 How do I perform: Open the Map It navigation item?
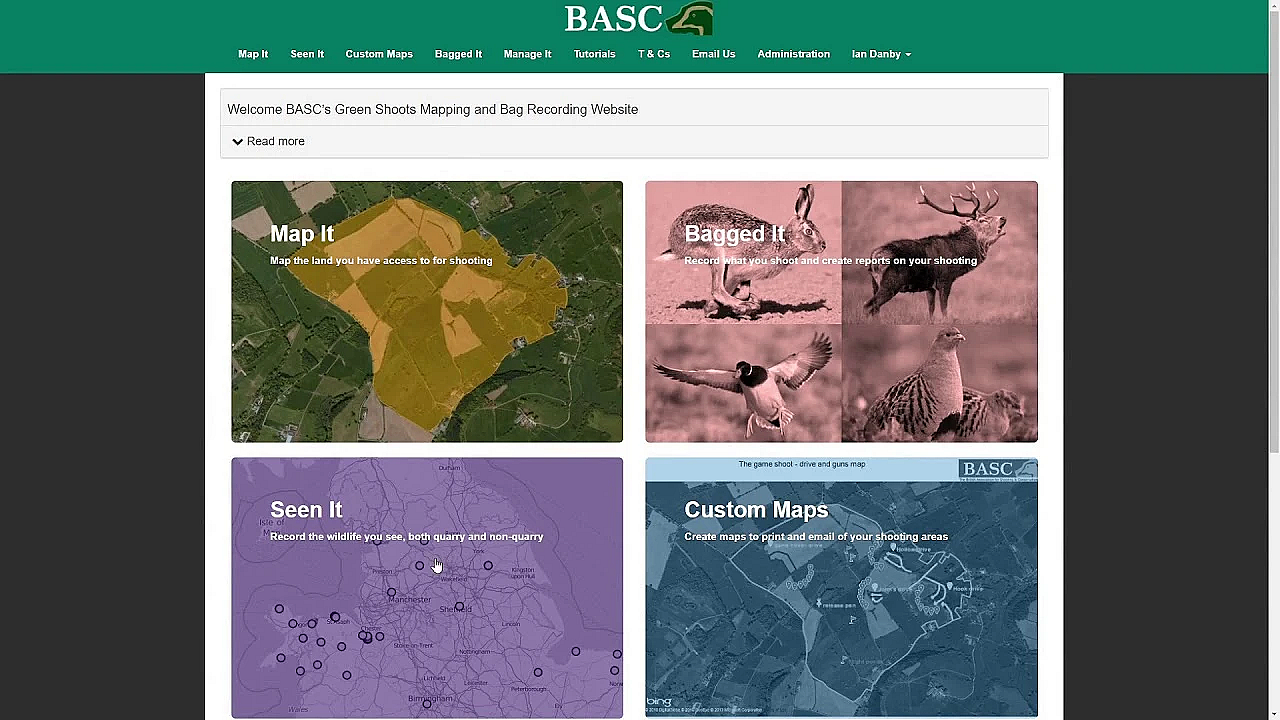252,54
